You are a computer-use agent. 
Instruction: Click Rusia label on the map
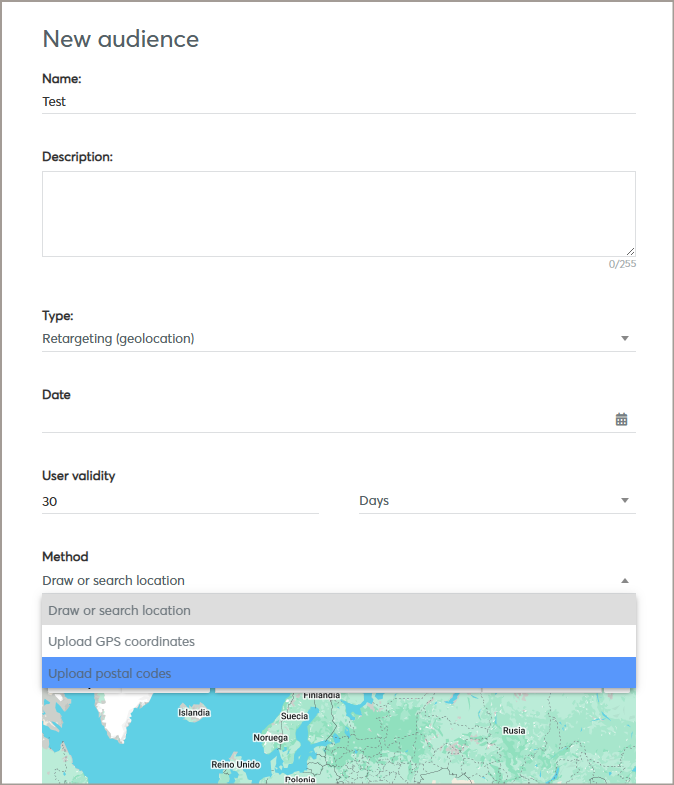(x=514, y=731)
